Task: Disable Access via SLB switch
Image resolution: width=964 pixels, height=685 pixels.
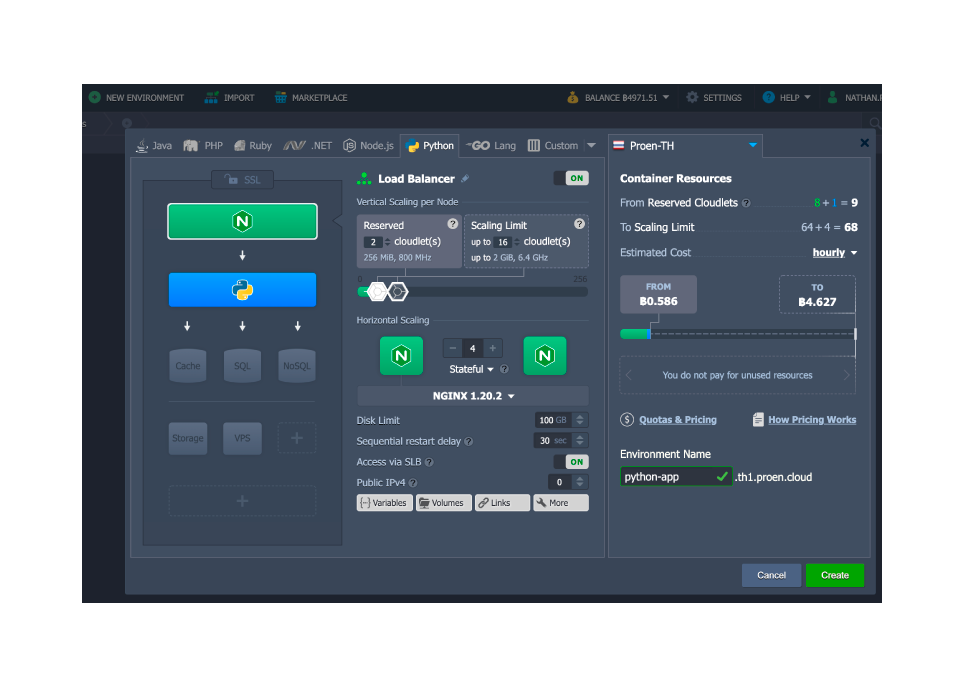Action: click(571, 462)
